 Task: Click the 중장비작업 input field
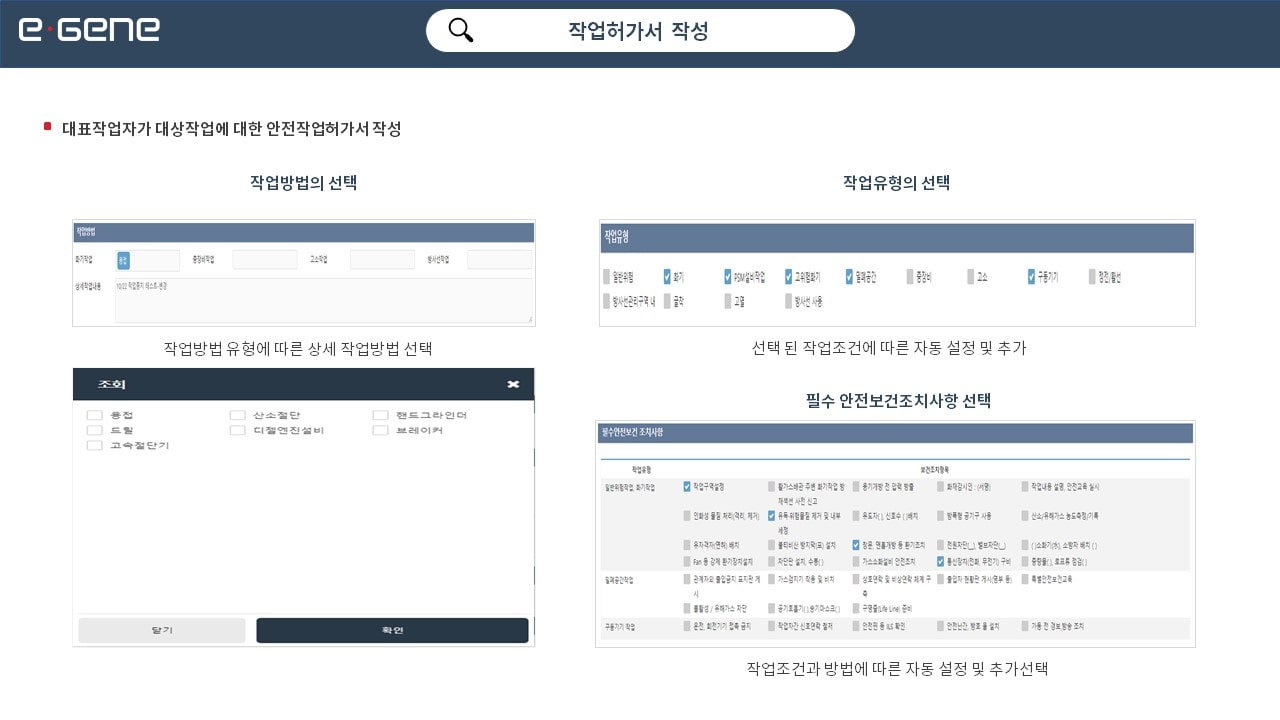pyautogui.click(x=265, y=260)
